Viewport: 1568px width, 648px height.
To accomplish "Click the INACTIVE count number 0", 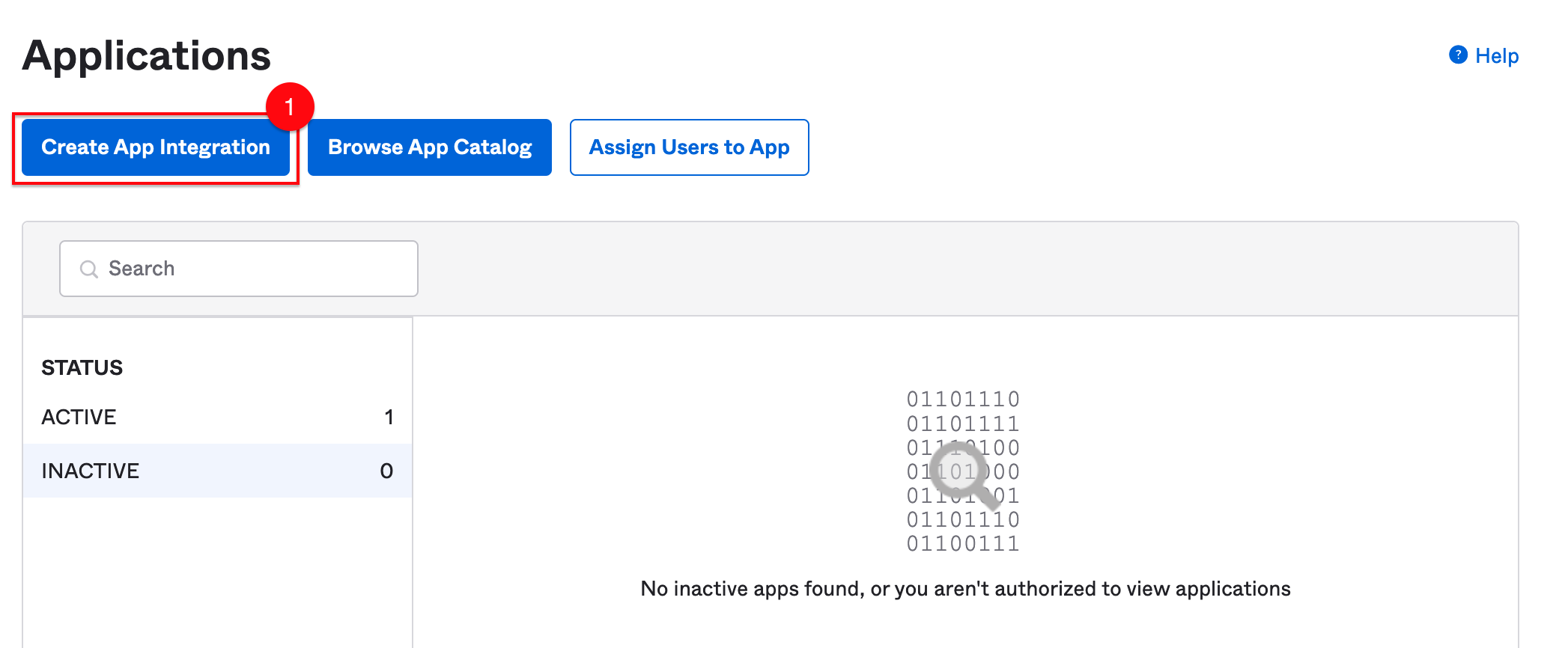I will tap(386, 471).
